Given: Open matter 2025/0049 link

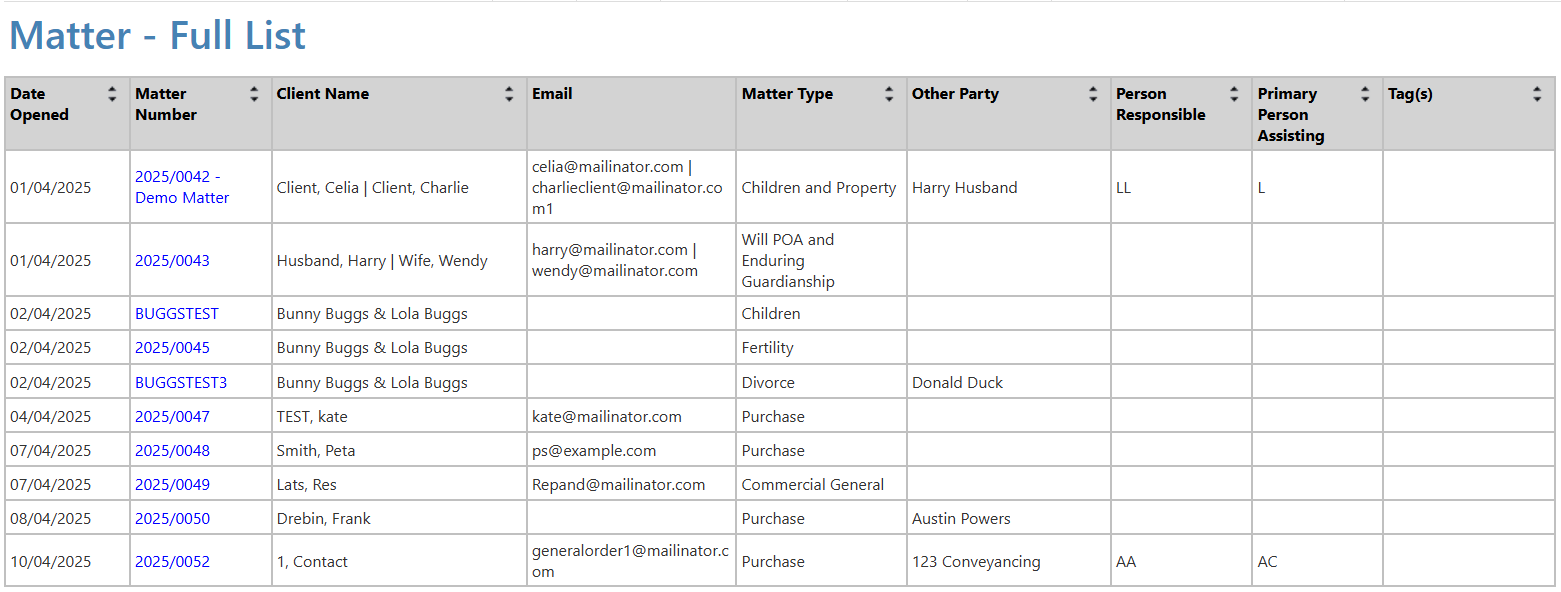Looking at the screenshot, I should coord(172,485).
